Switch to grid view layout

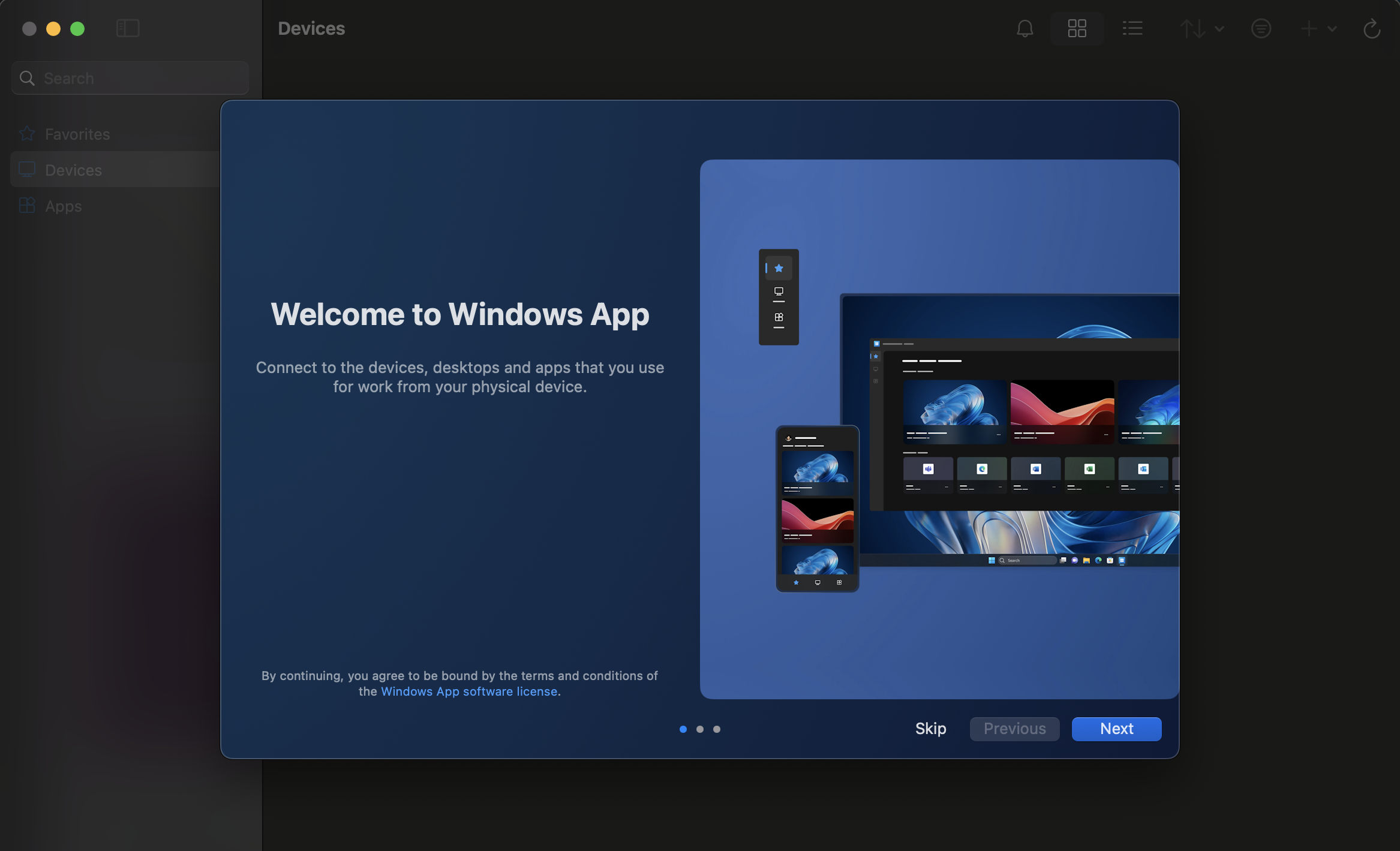(x=1077, y=28)
